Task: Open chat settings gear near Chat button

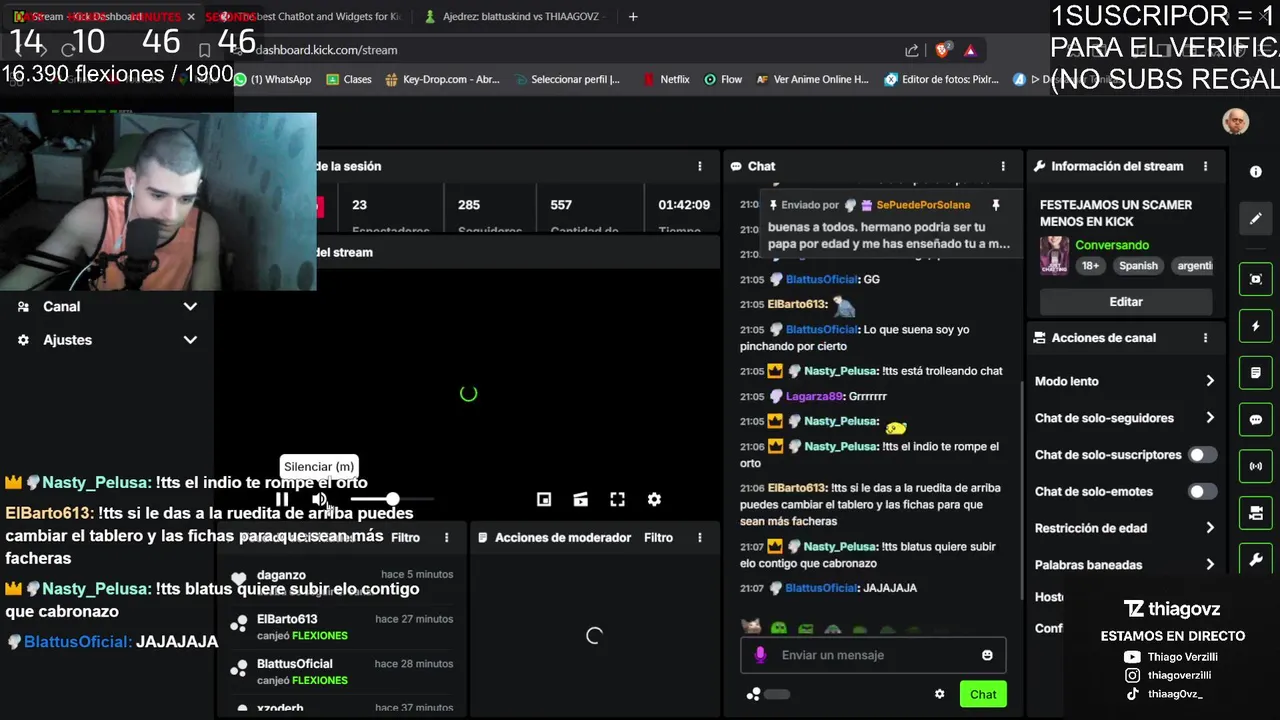Action: tap(939, 694)
